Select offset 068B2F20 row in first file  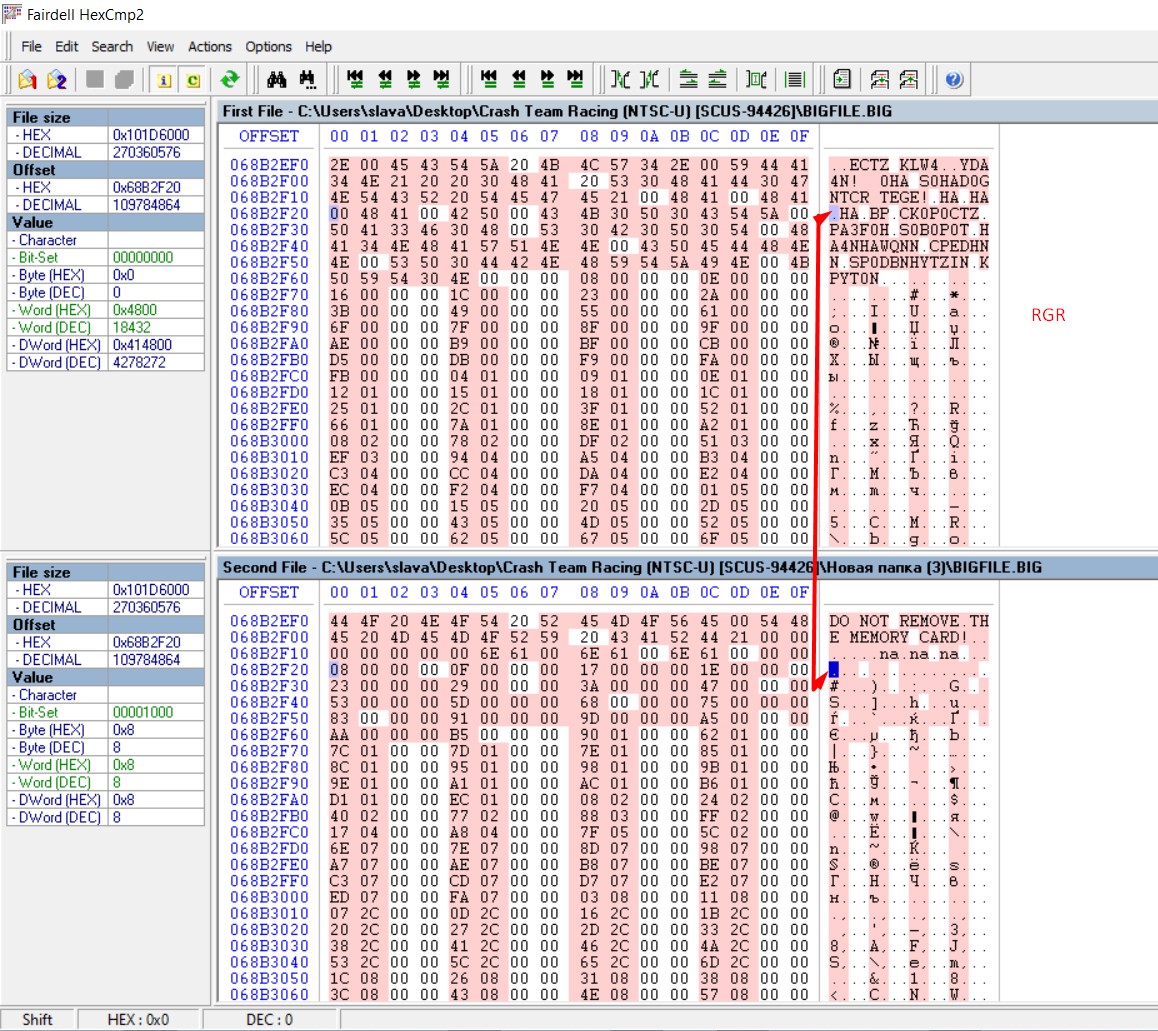269,213
